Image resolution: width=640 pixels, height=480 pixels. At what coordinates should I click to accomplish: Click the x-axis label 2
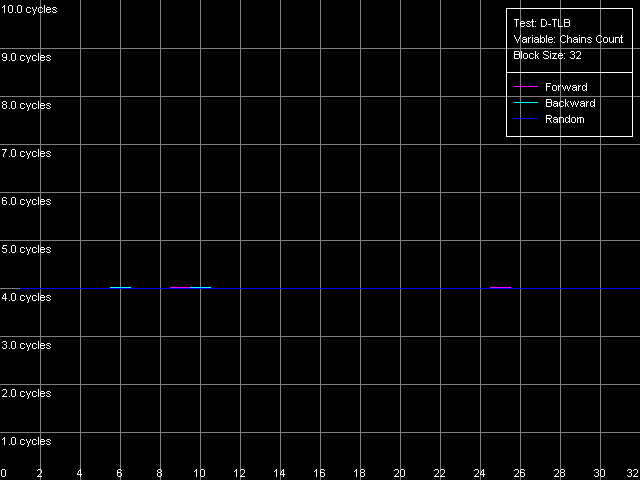pyautogui.click(x=40, y=473)
